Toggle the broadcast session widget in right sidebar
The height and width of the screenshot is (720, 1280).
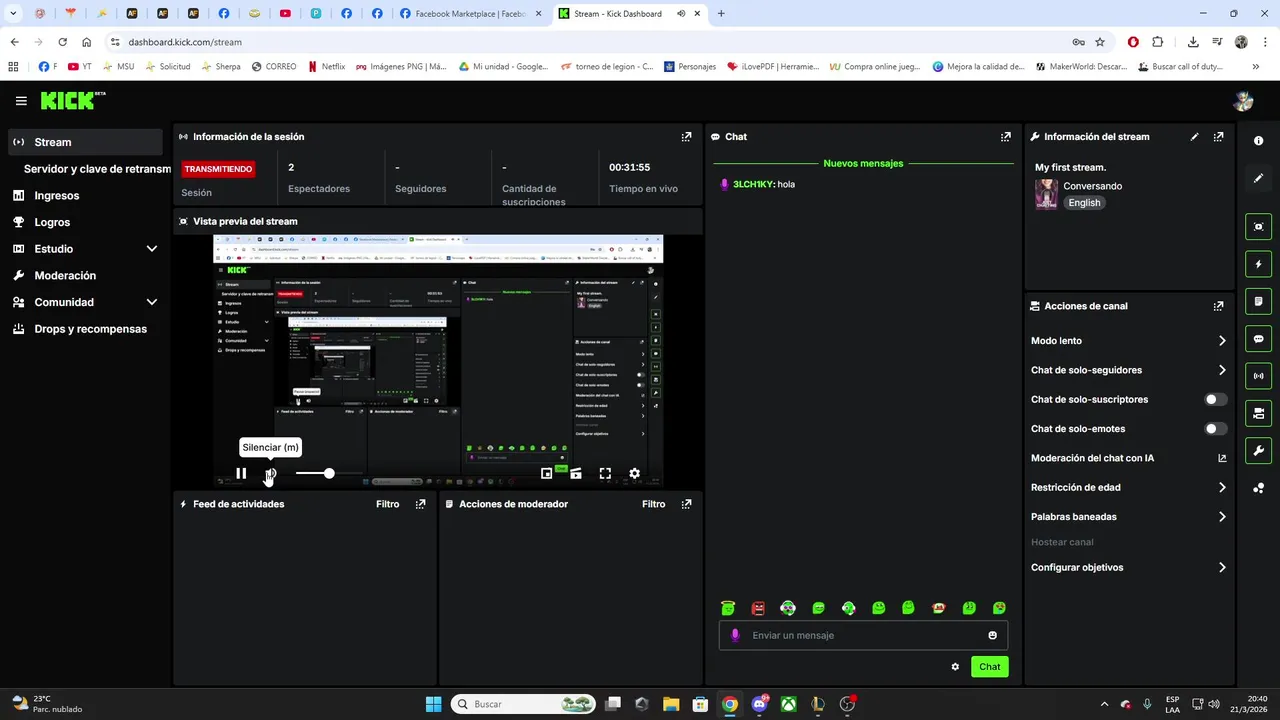(x=1258, y=376)
